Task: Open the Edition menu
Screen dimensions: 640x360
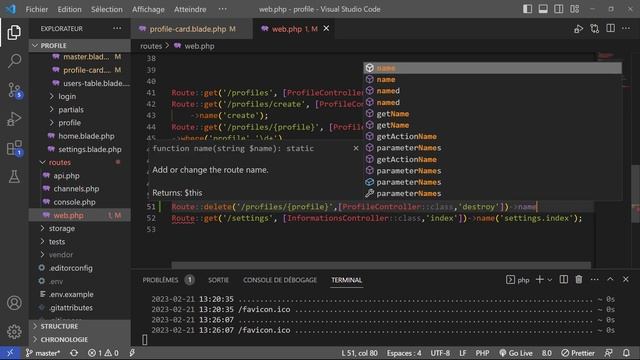Action: 69,9
